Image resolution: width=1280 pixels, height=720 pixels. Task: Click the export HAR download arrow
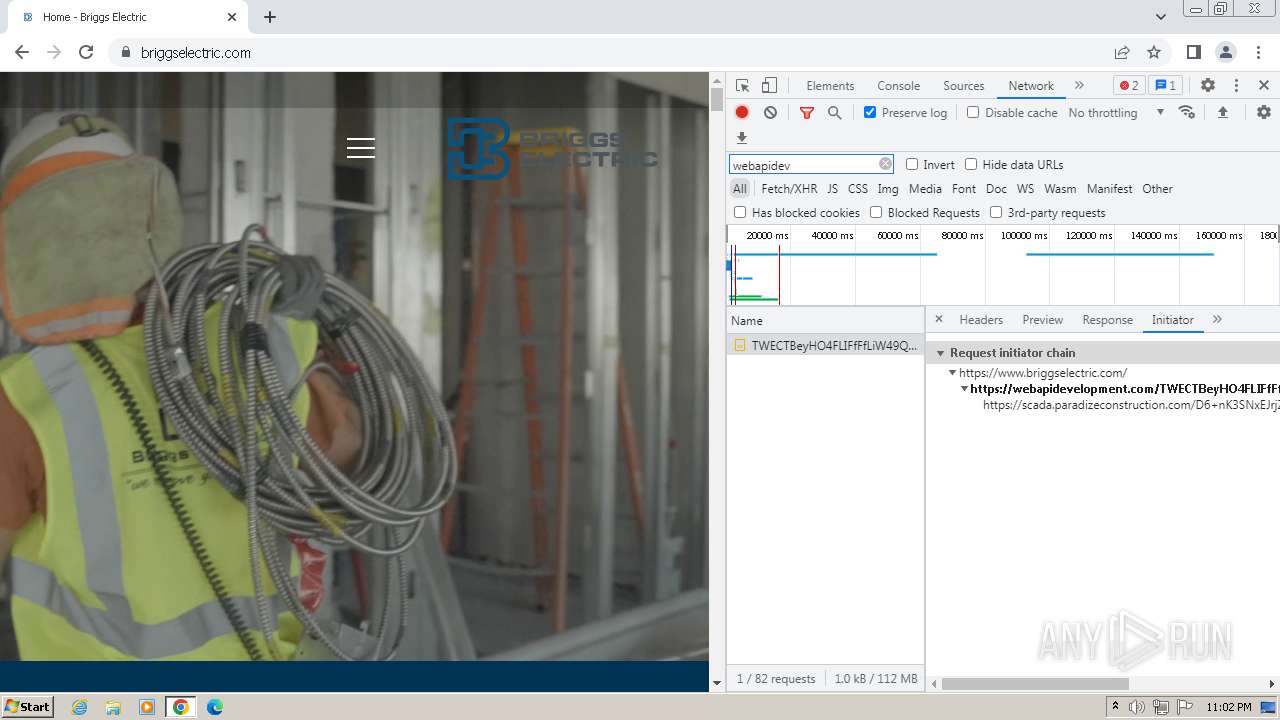coord(742,138)
